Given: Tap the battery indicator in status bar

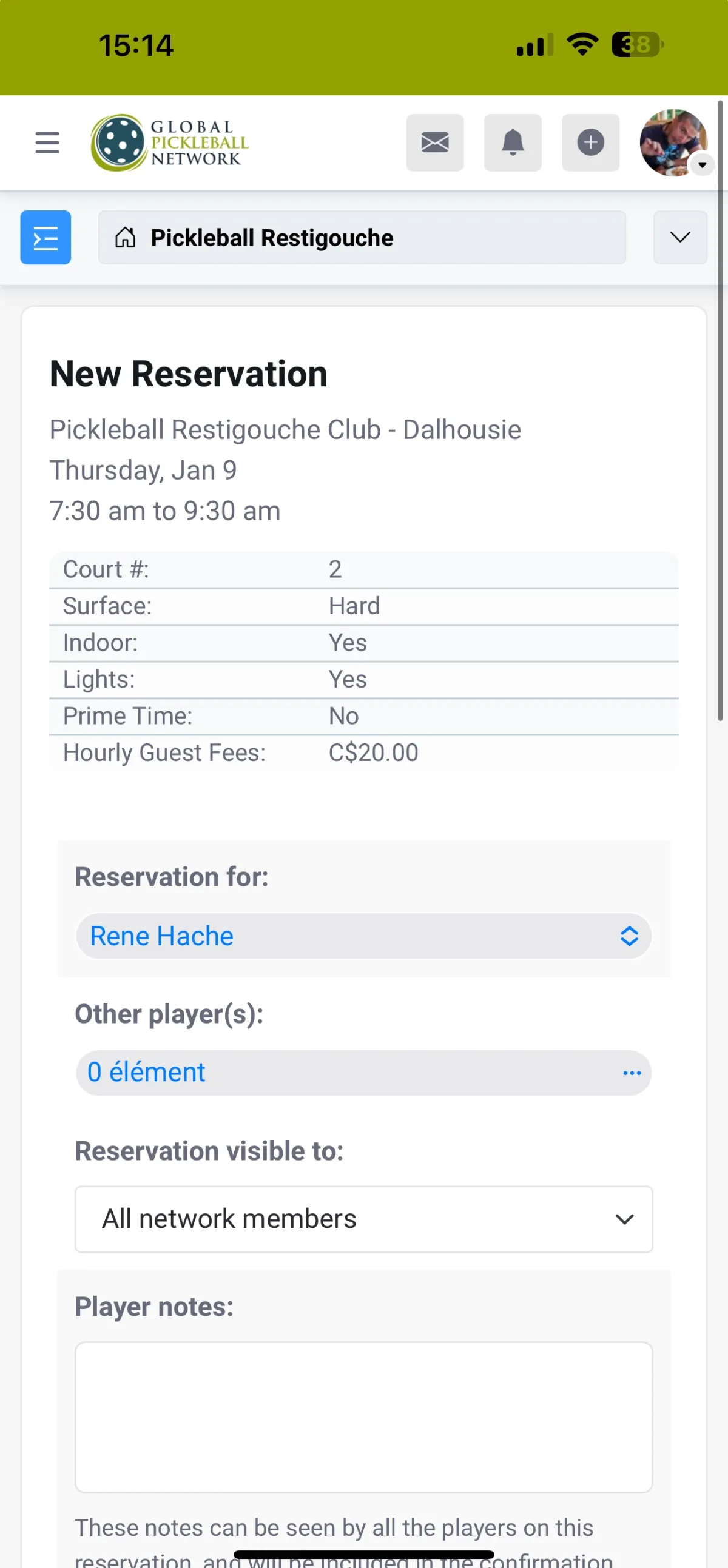Looking at the screenshot, I should click(636, 45).
